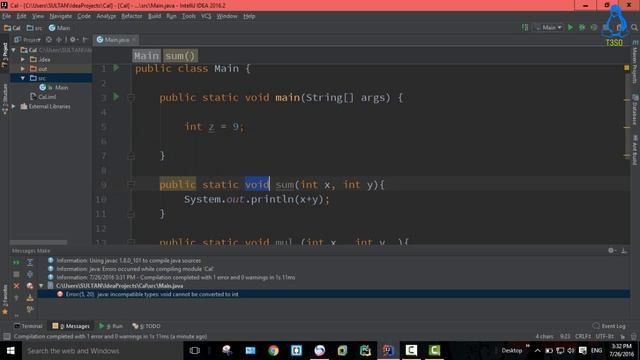Open the Build menu
640x360 pixels.
point(154,16)
